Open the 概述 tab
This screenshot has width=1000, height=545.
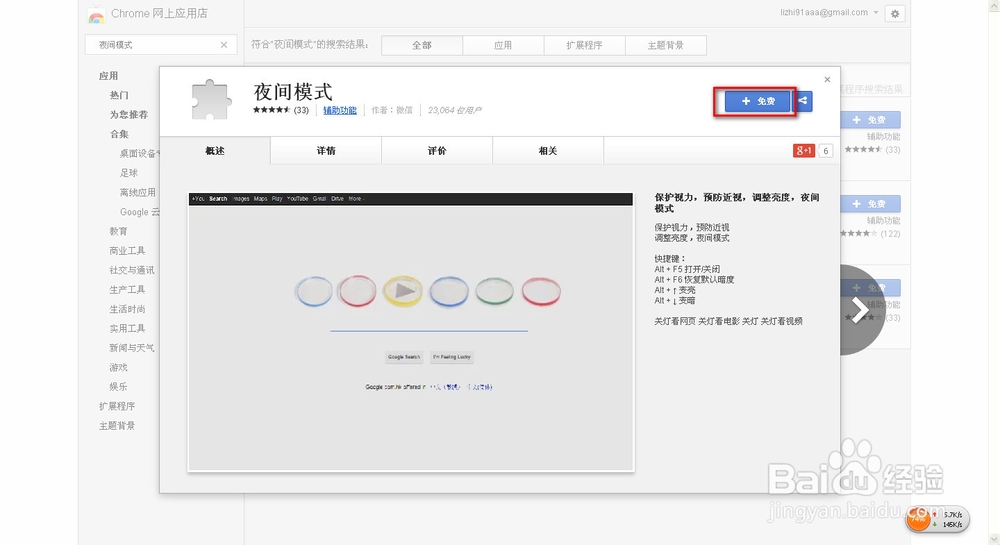coord(215,150)
